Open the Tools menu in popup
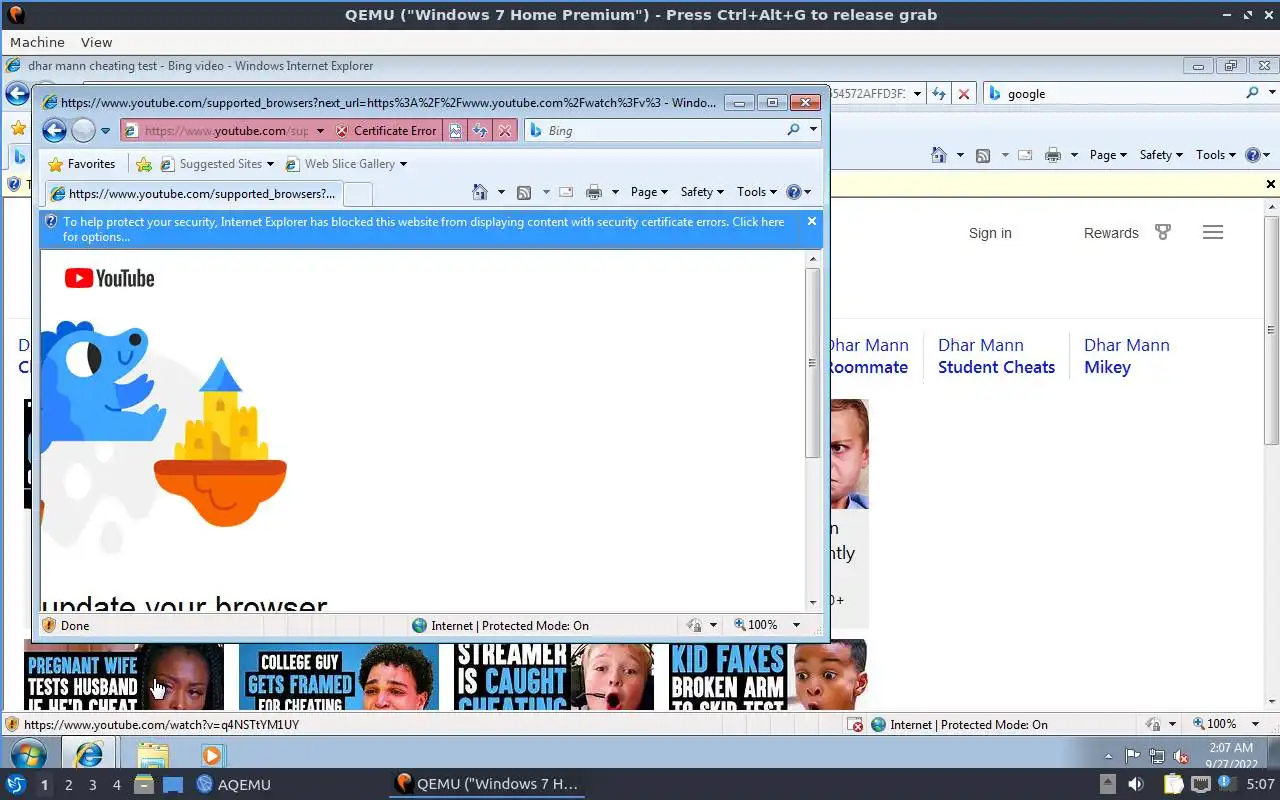This screenshot has height=800, width=1280. pos(757,192)
